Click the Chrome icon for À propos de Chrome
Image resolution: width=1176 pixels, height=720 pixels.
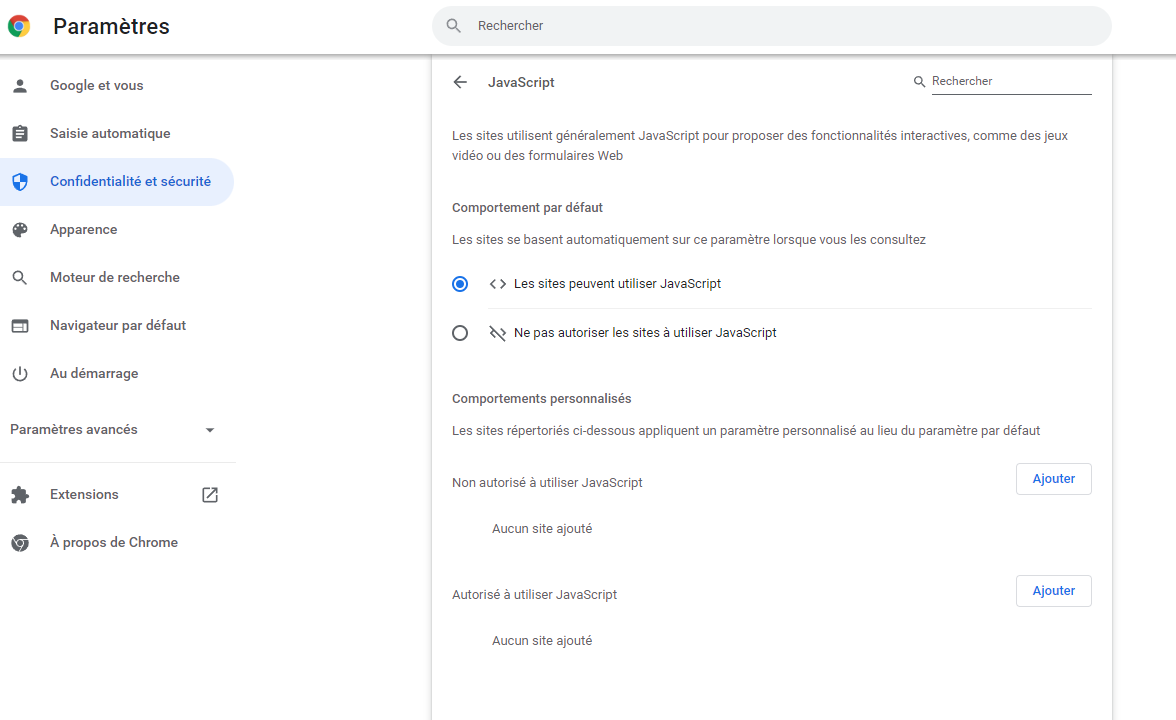point(20,543)
